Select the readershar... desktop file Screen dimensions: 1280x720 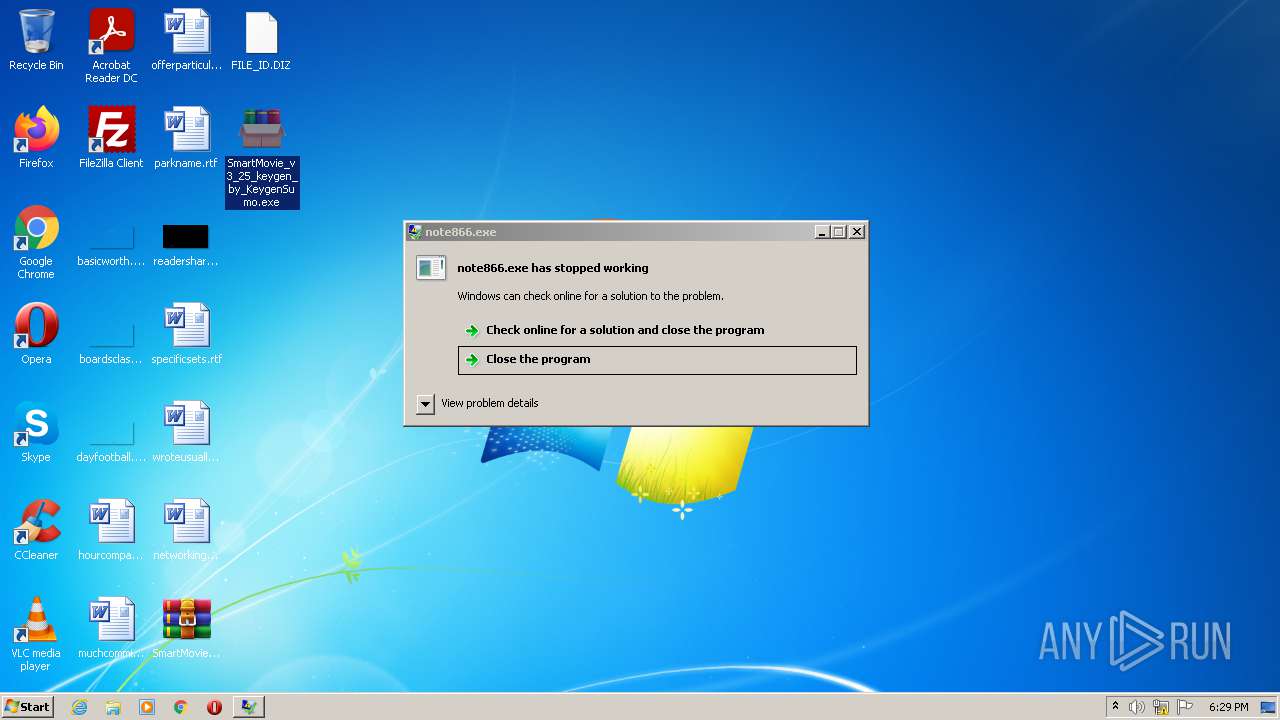[186, 243]
